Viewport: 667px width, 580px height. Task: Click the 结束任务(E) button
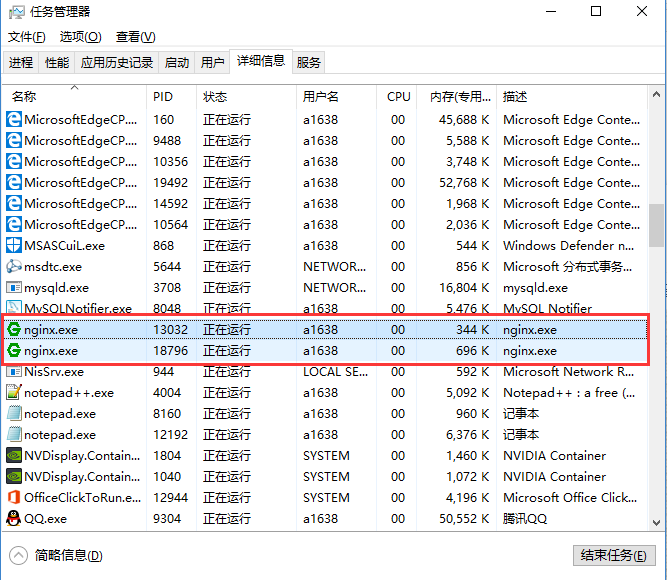613,555
